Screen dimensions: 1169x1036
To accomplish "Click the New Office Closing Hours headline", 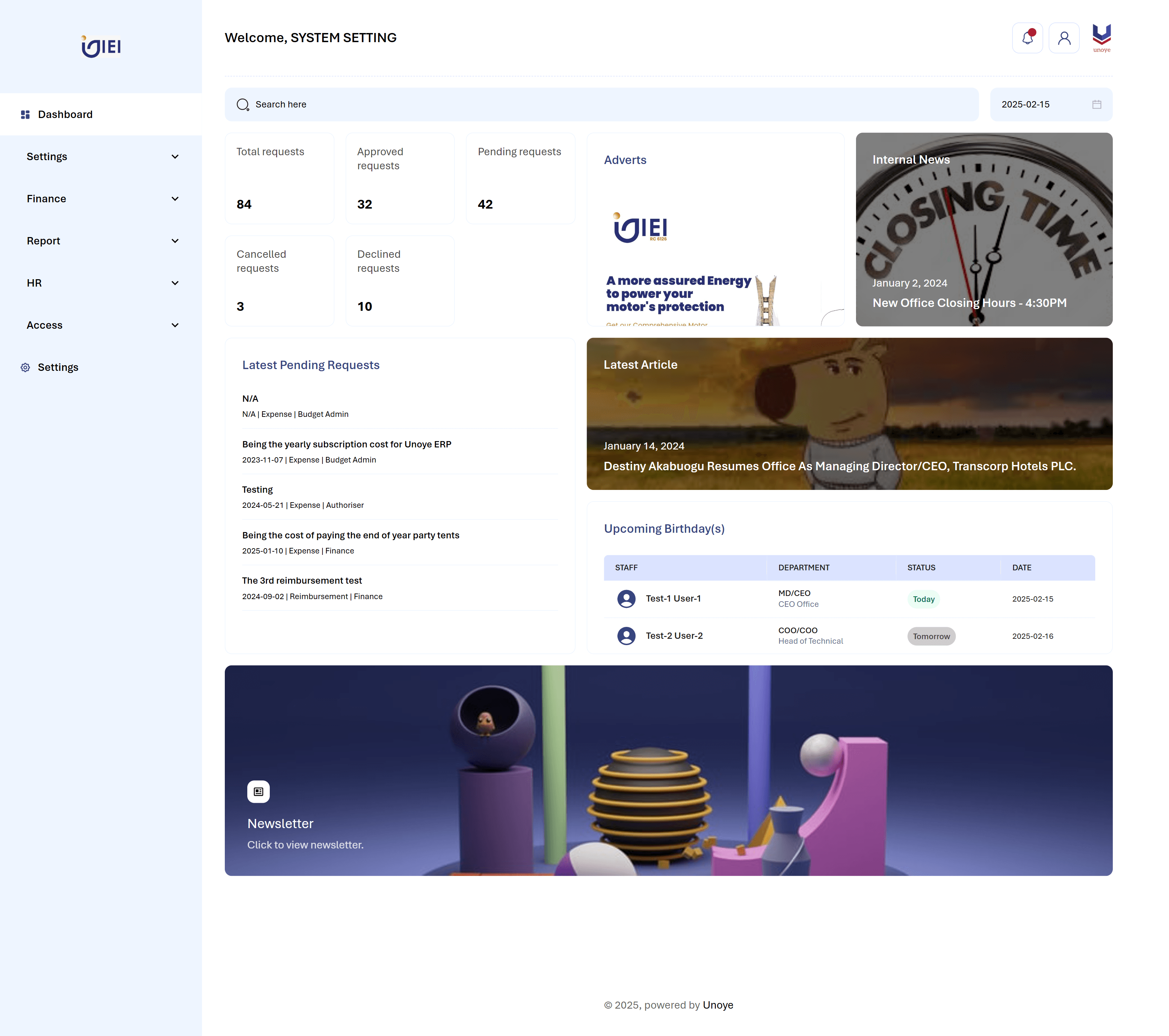I will (x=969, y=303).
